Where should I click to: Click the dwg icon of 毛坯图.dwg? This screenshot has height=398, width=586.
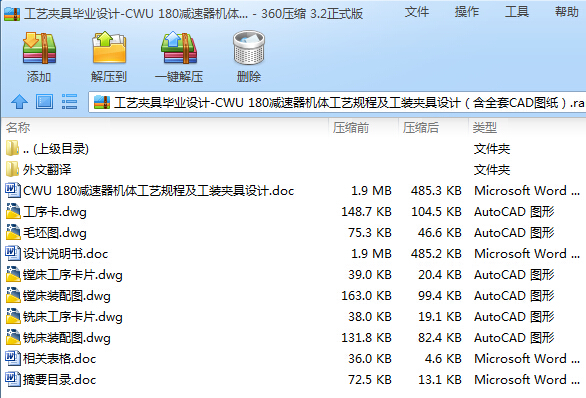tap(13, 232)
